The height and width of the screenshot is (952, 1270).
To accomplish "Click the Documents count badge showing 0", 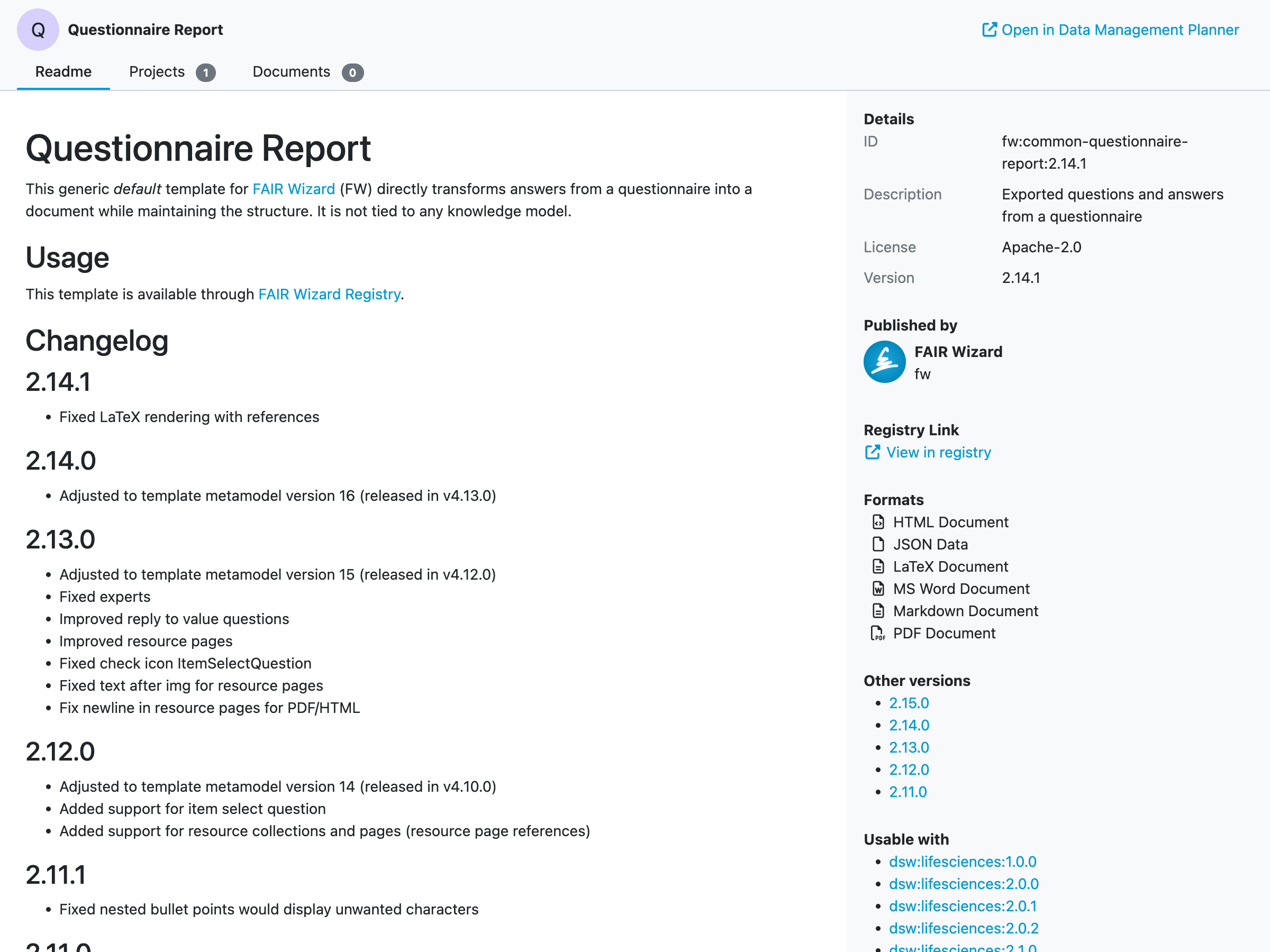I will point(352,73).
